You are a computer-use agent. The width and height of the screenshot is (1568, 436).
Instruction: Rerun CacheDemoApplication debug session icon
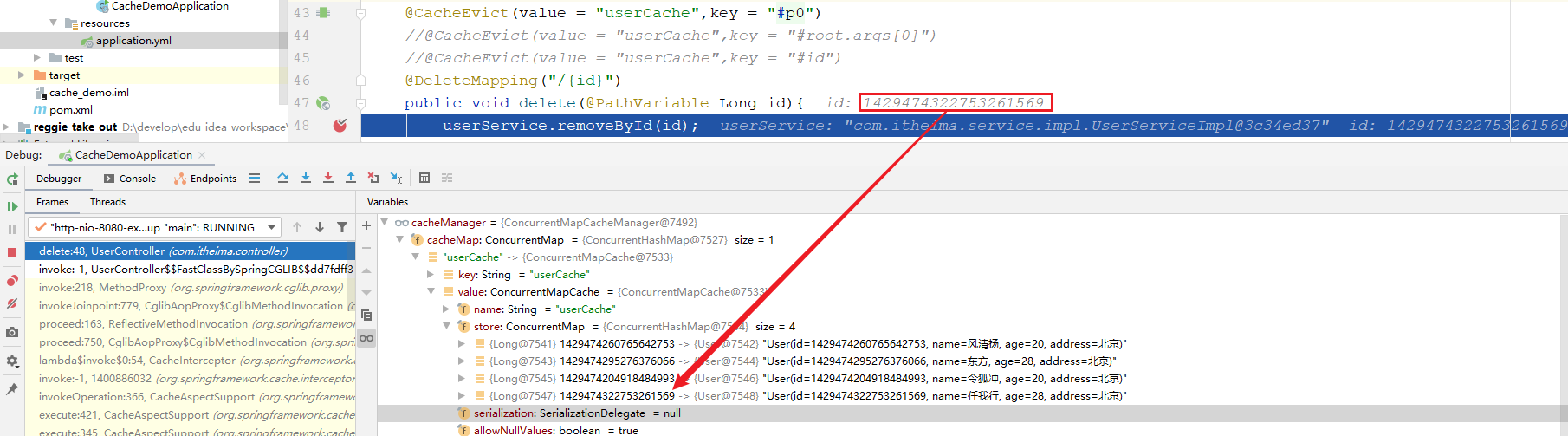coord(12,179)
